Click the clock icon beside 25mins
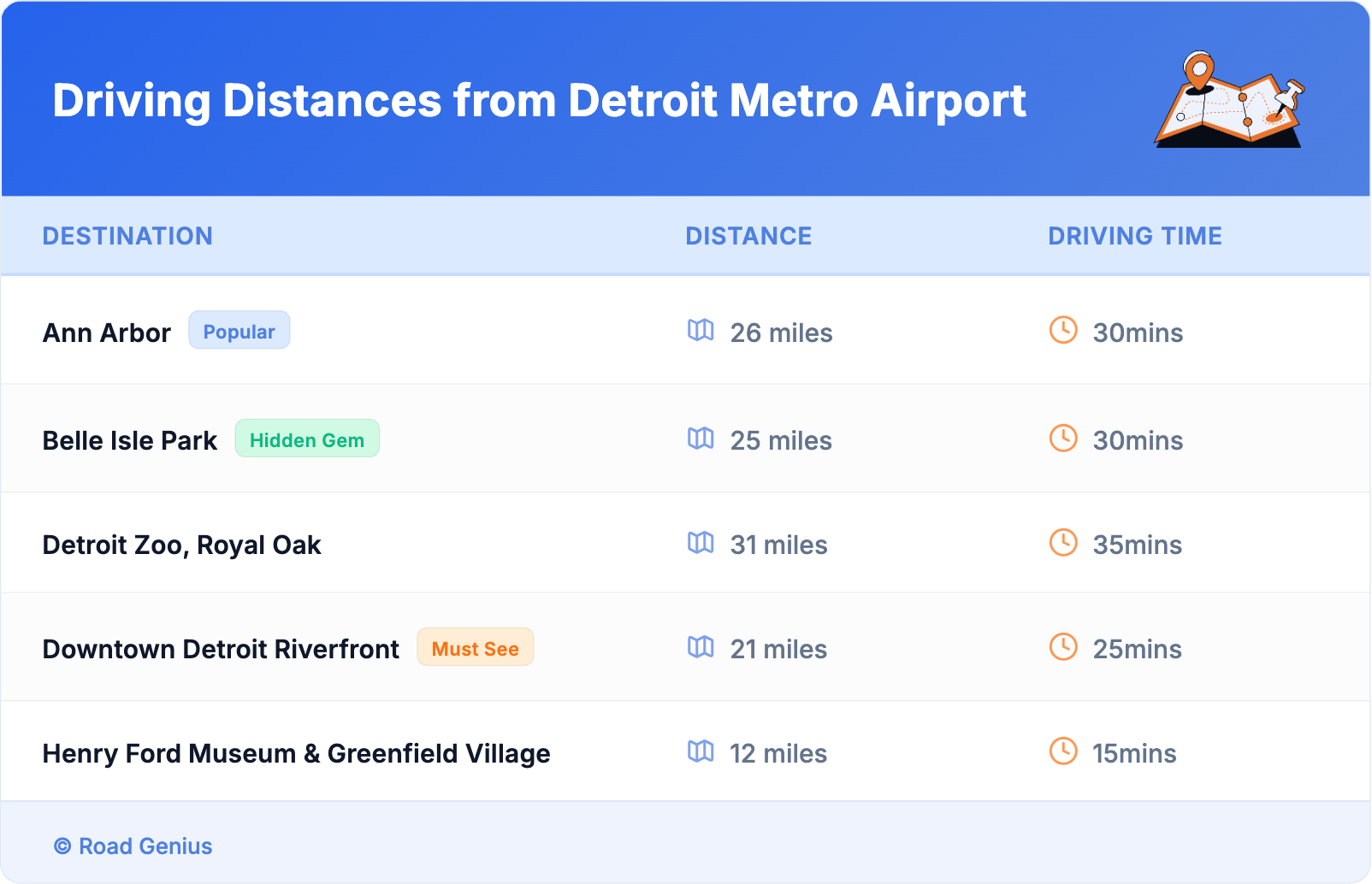The image size is (1372, 884). point(1063,647)
